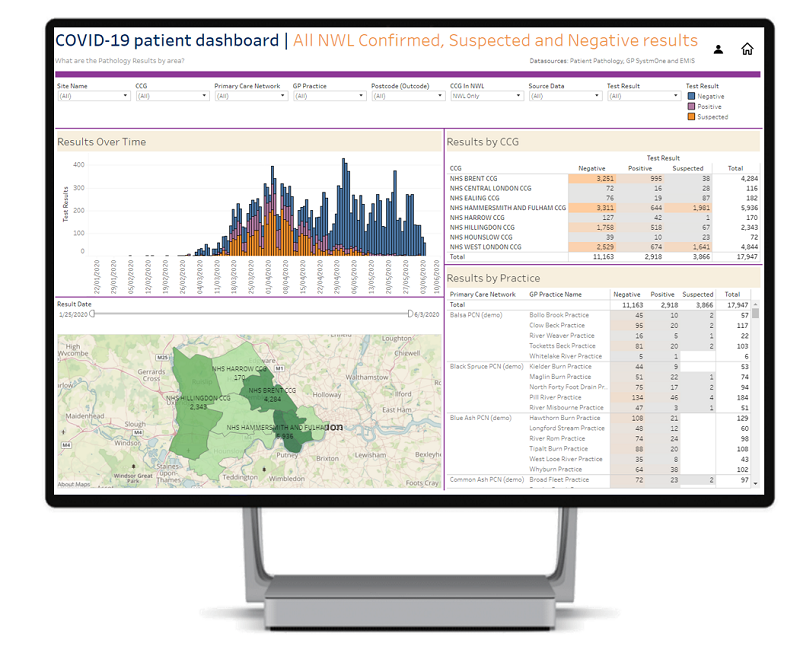This screenshot has height=656, width=800.
Task: Click the Negative legend color swatch
Action: (691, 96)
